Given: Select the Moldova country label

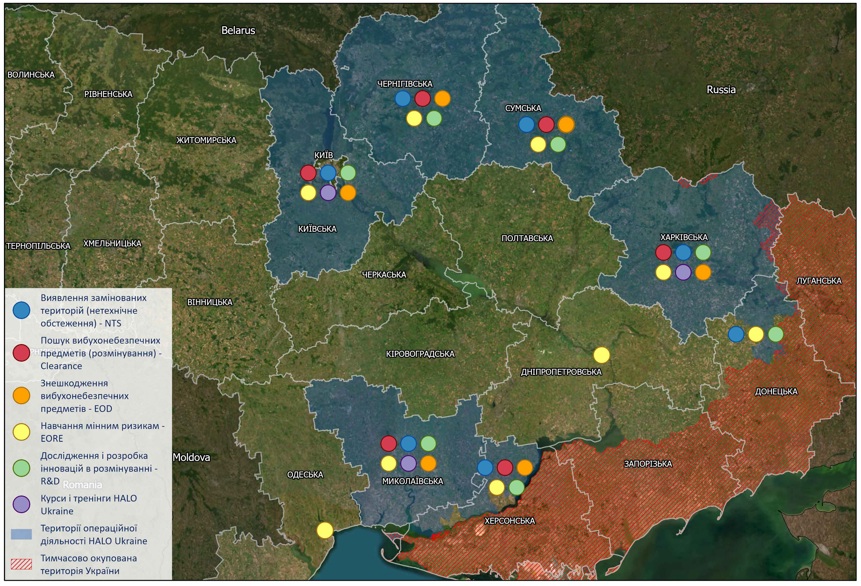Looking at the screenshot, I should 190,457.
